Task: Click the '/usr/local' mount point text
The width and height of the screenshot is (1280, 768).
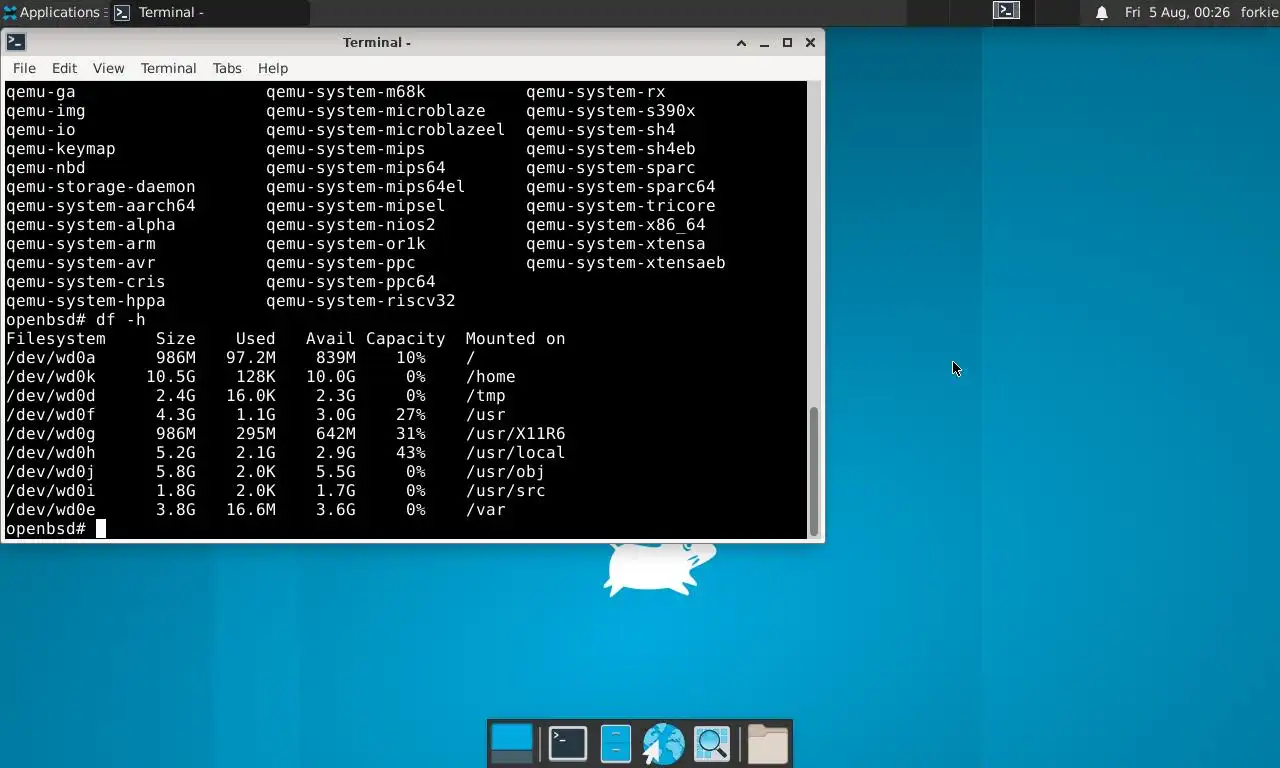Action: tap(516, 453)
